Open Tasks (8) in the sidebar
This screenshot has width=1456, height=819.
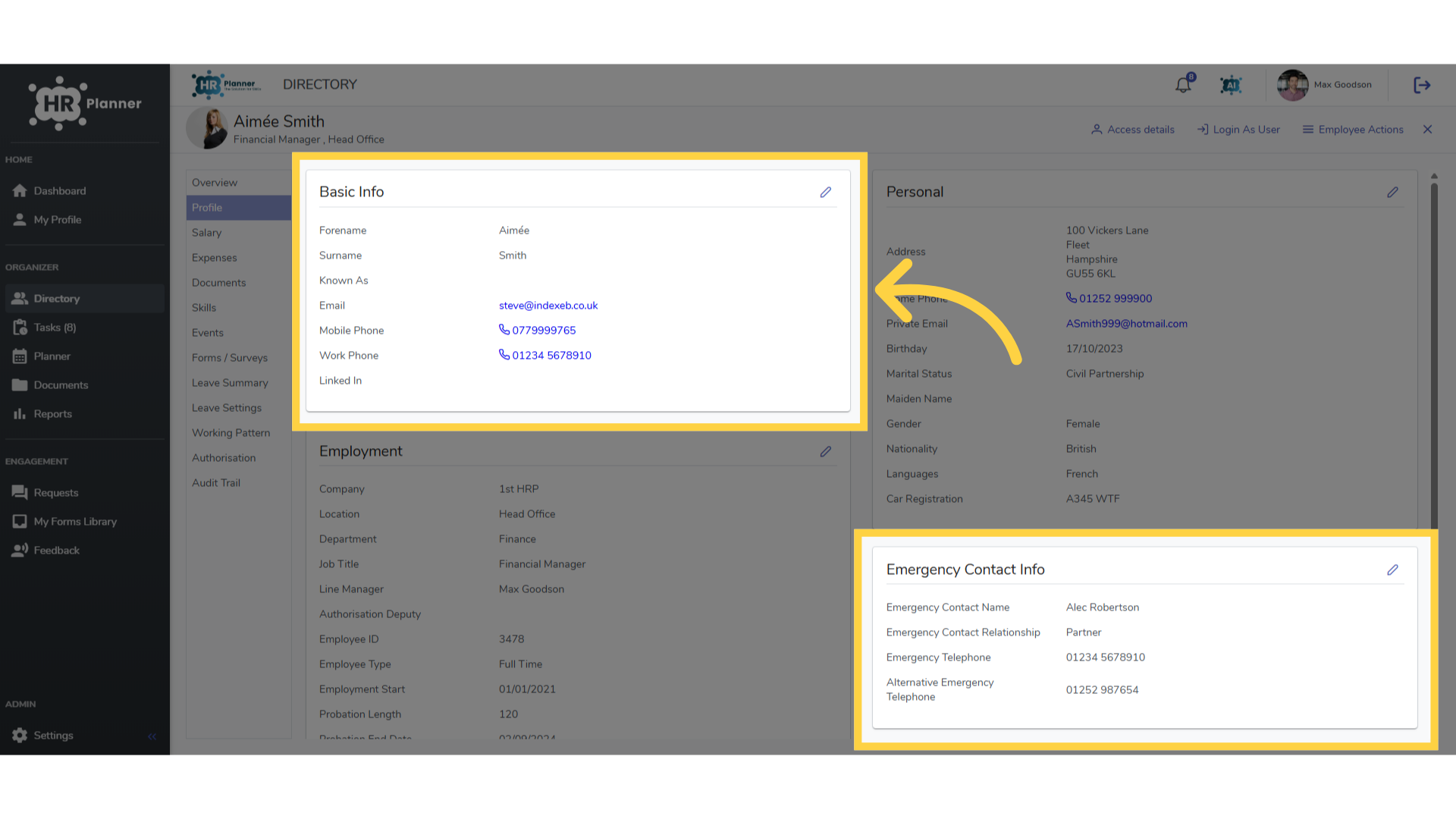click(x=84, y=328)
